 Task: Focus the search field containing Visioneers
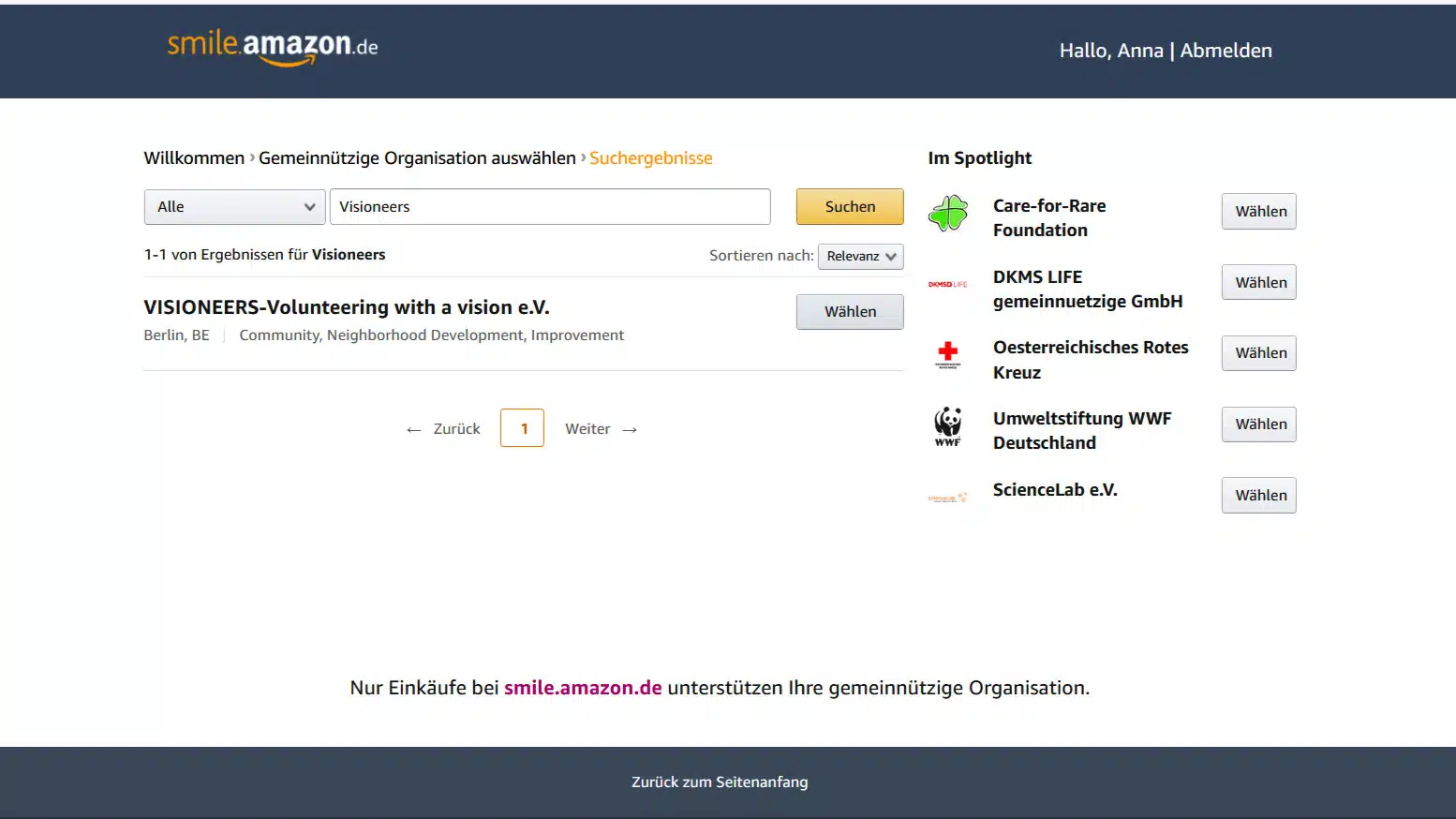[550, 207]
